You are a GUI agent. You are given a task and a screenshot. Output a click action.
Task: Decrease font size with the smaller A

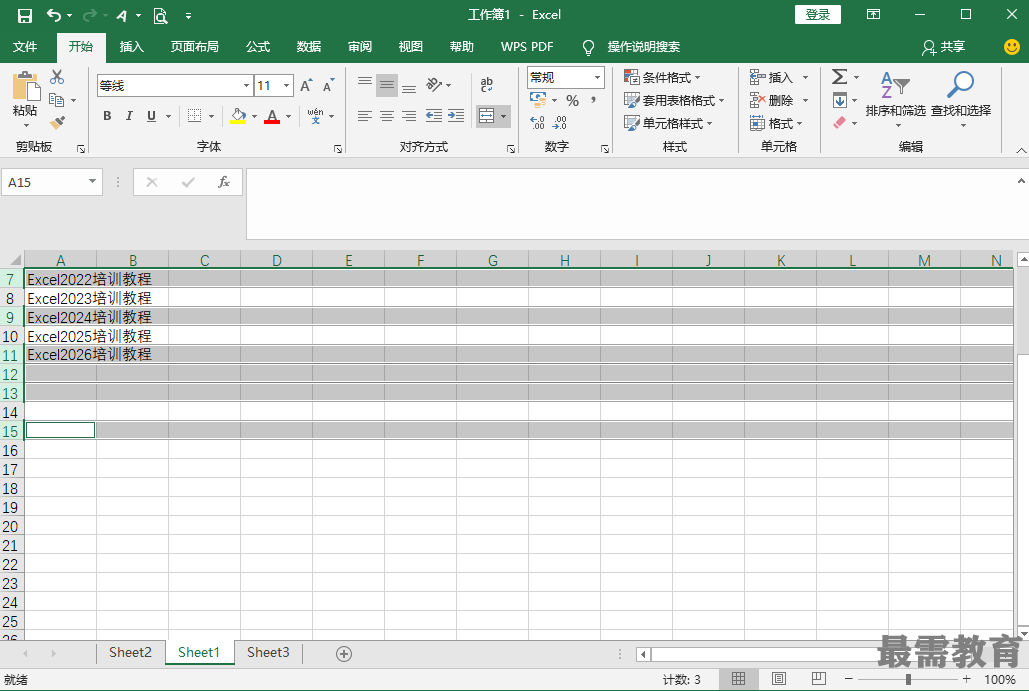(328, 85)
